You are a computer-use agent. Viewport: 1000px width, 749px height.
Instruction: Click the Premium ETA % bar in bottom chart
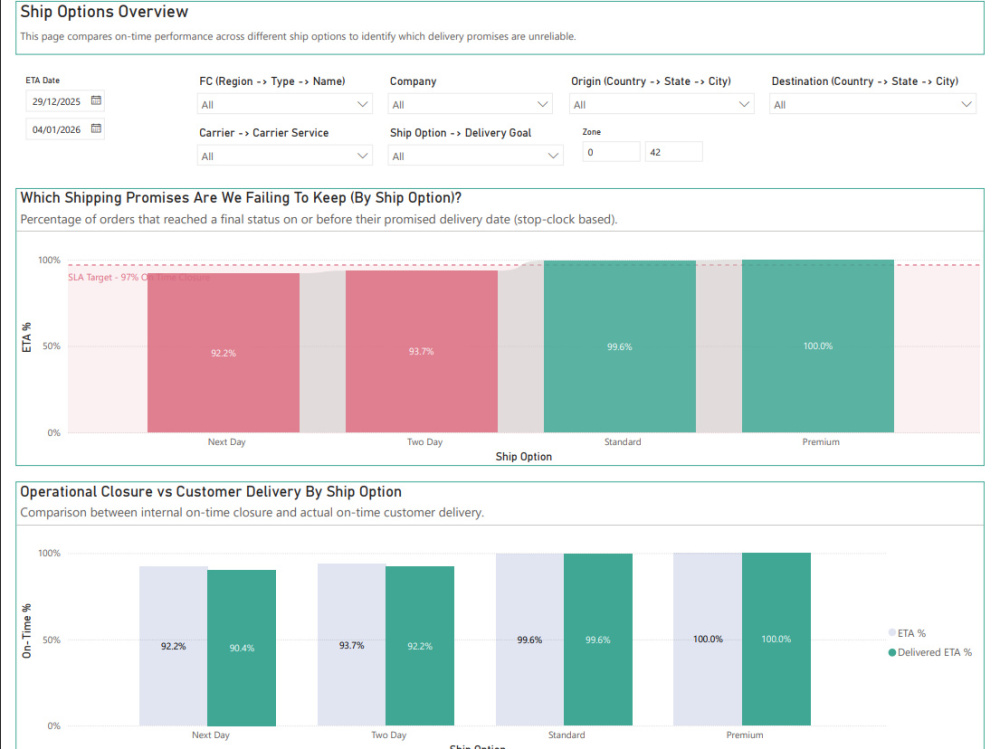point(708,639)
